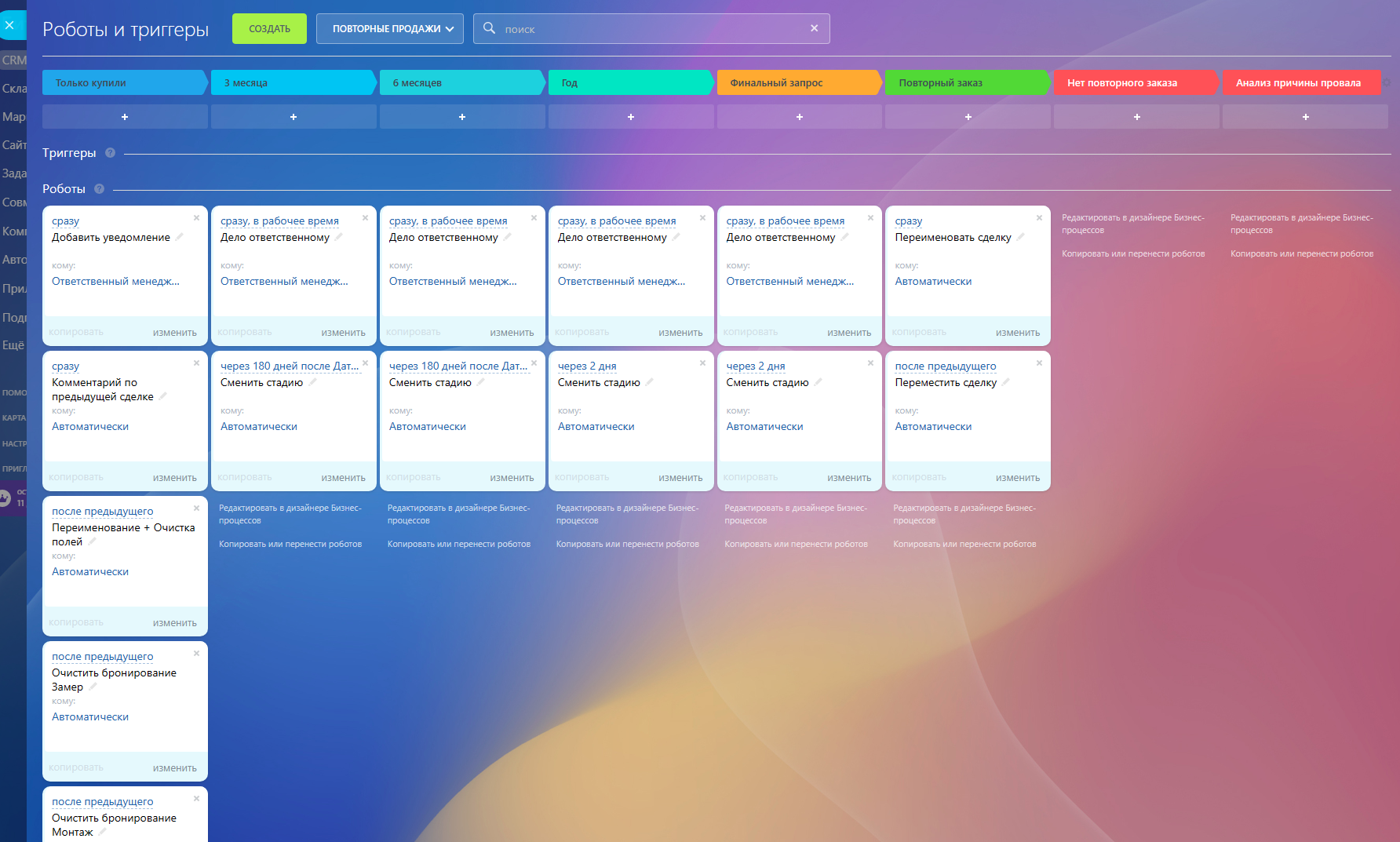The height and width of the screenshot is (842, 1400).
Task: Add trigger under Повторный заказ stage
Action: tap(968, 117)
